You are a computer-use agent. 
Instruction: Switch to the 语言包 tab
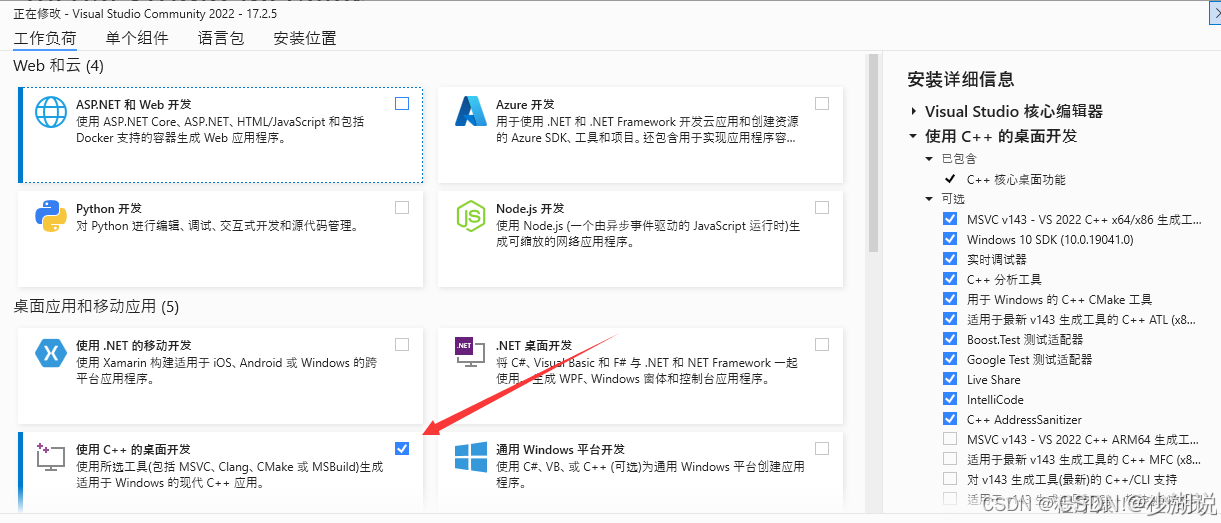[220, 38]
